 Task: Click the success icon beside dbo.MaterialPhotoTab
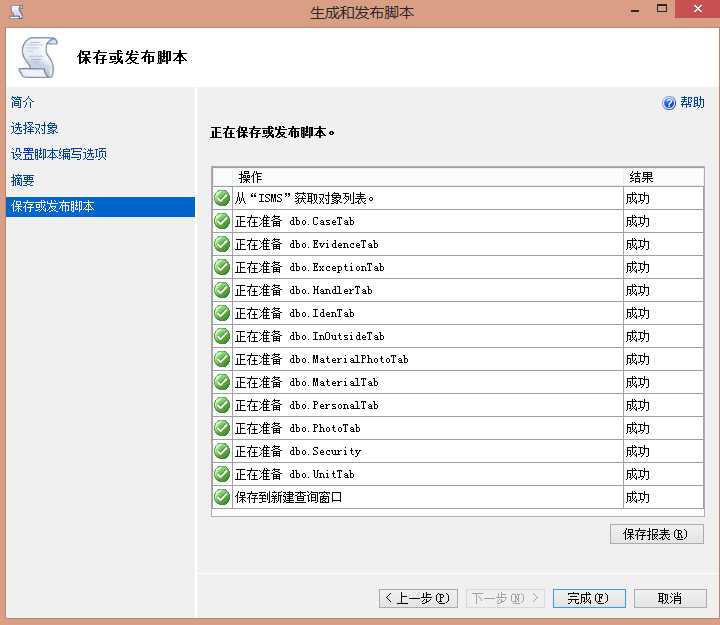(x=222, y=359)
